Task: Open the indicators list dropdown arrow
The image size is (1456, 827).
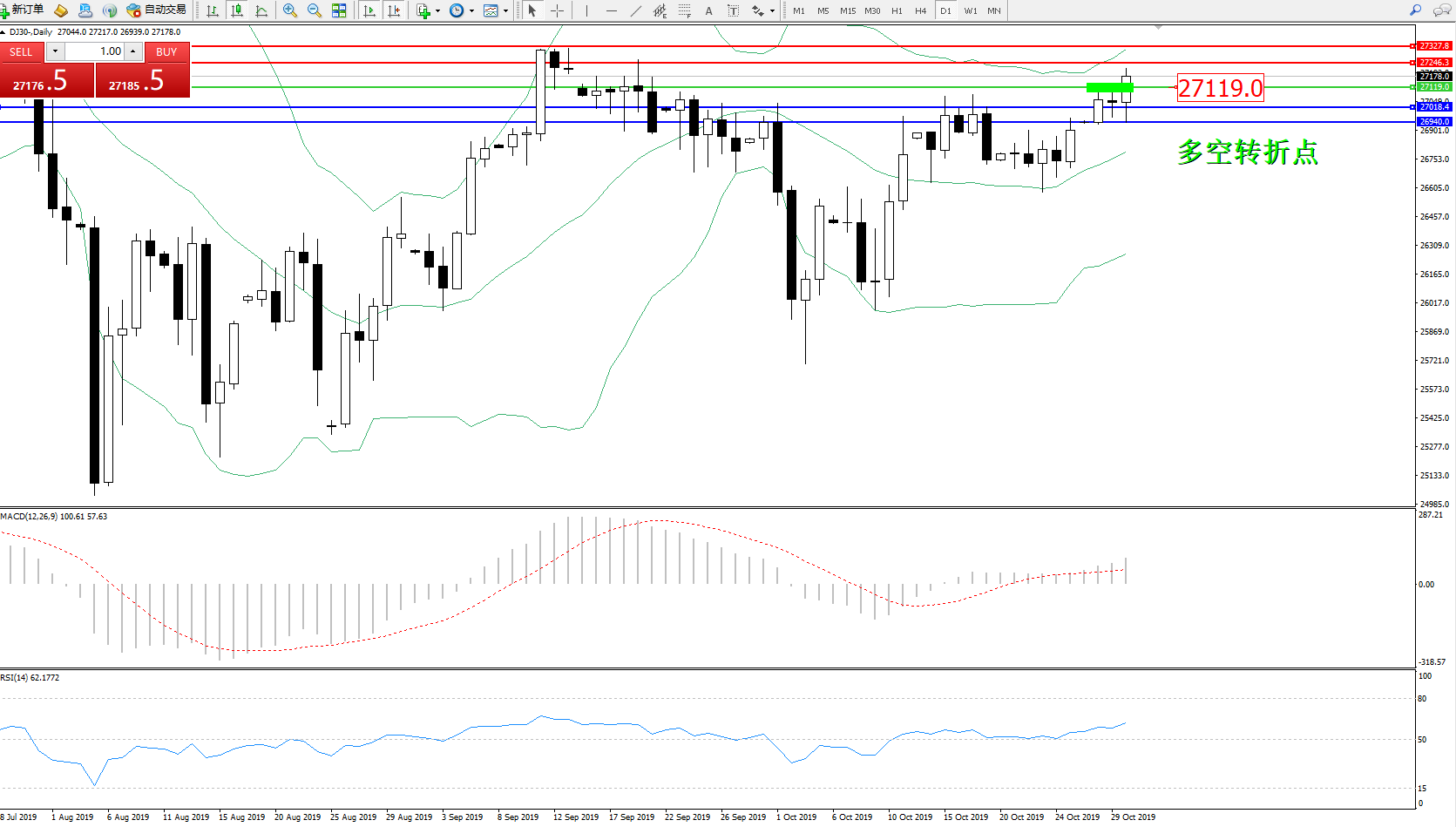Action: click(437, 11)
